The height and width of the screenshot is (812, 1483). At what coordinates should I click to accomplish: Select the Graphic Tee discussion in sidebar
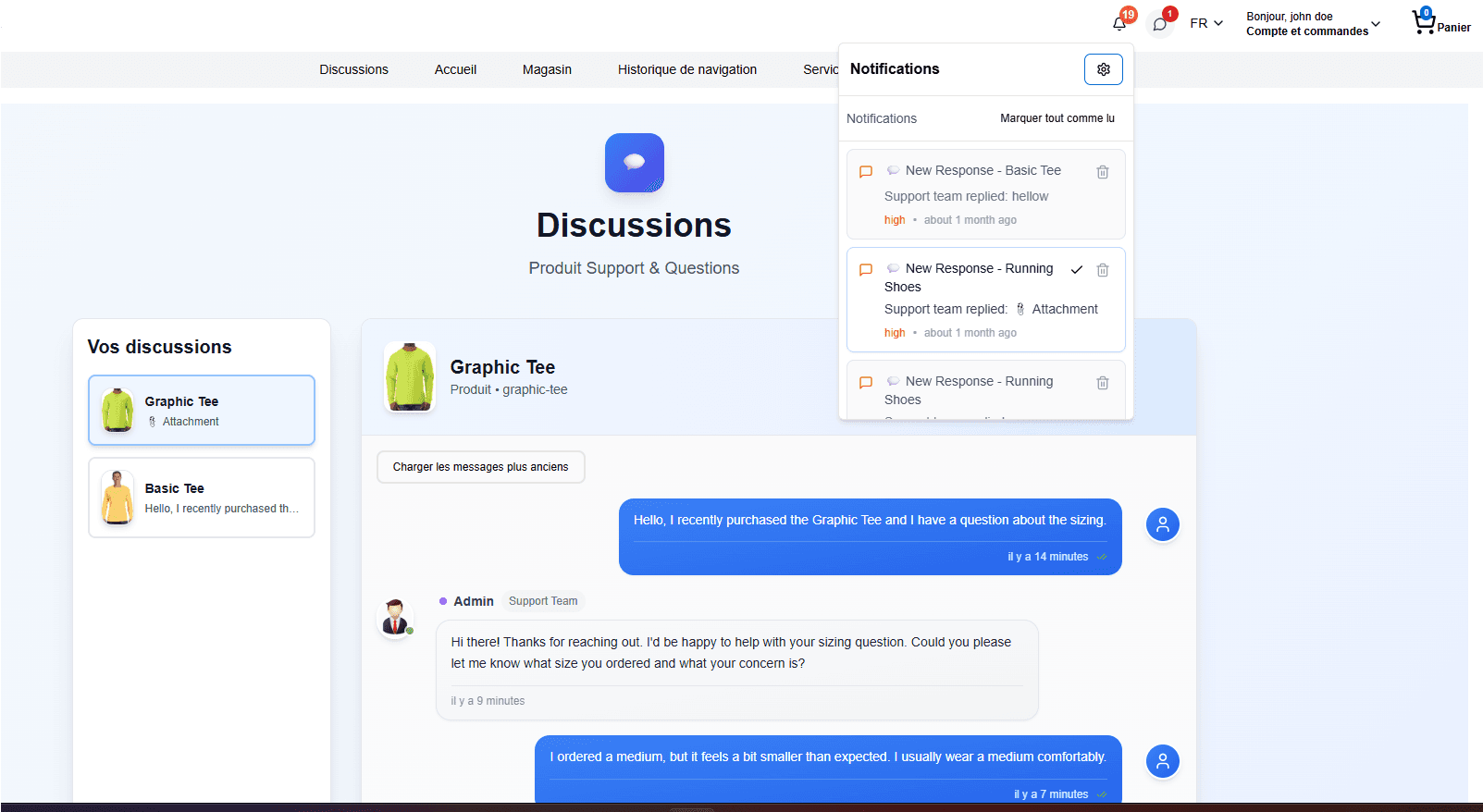click(x=202, y=410)
